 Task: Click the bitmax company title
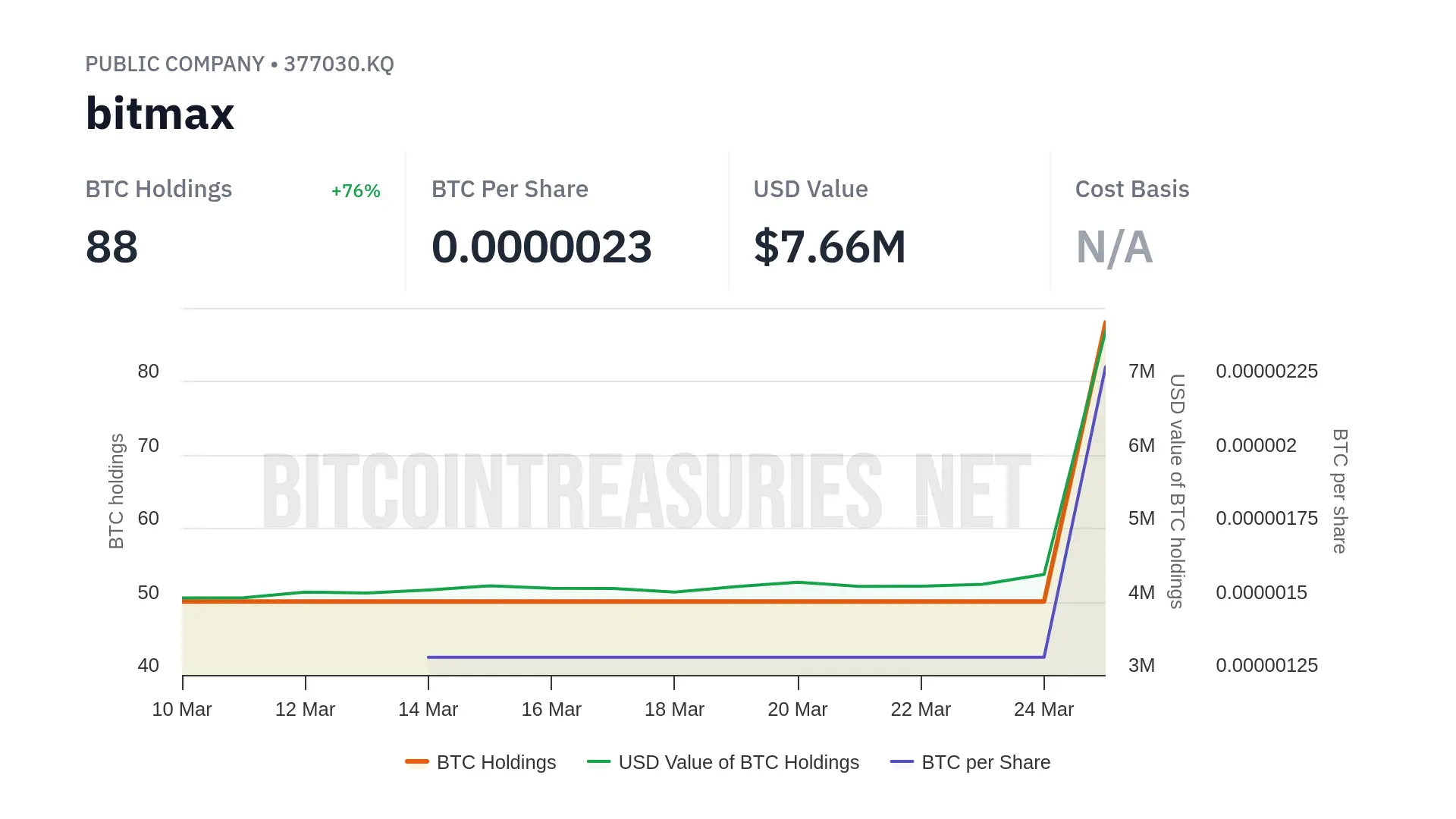click(x=160, y=114)
